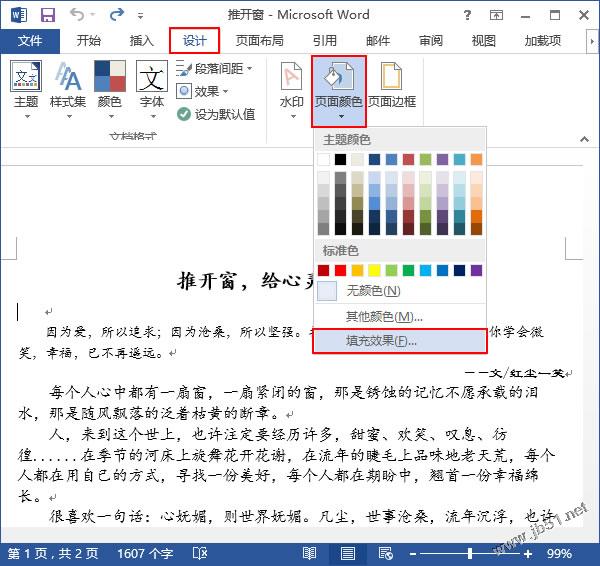Open the File (文件) tab
Screen dimensions: 600x566
tap(30, 41)
